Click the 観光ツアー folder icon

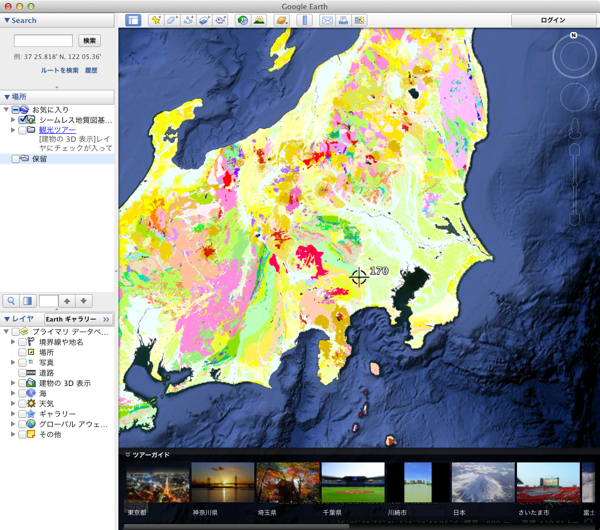[32, 130]
